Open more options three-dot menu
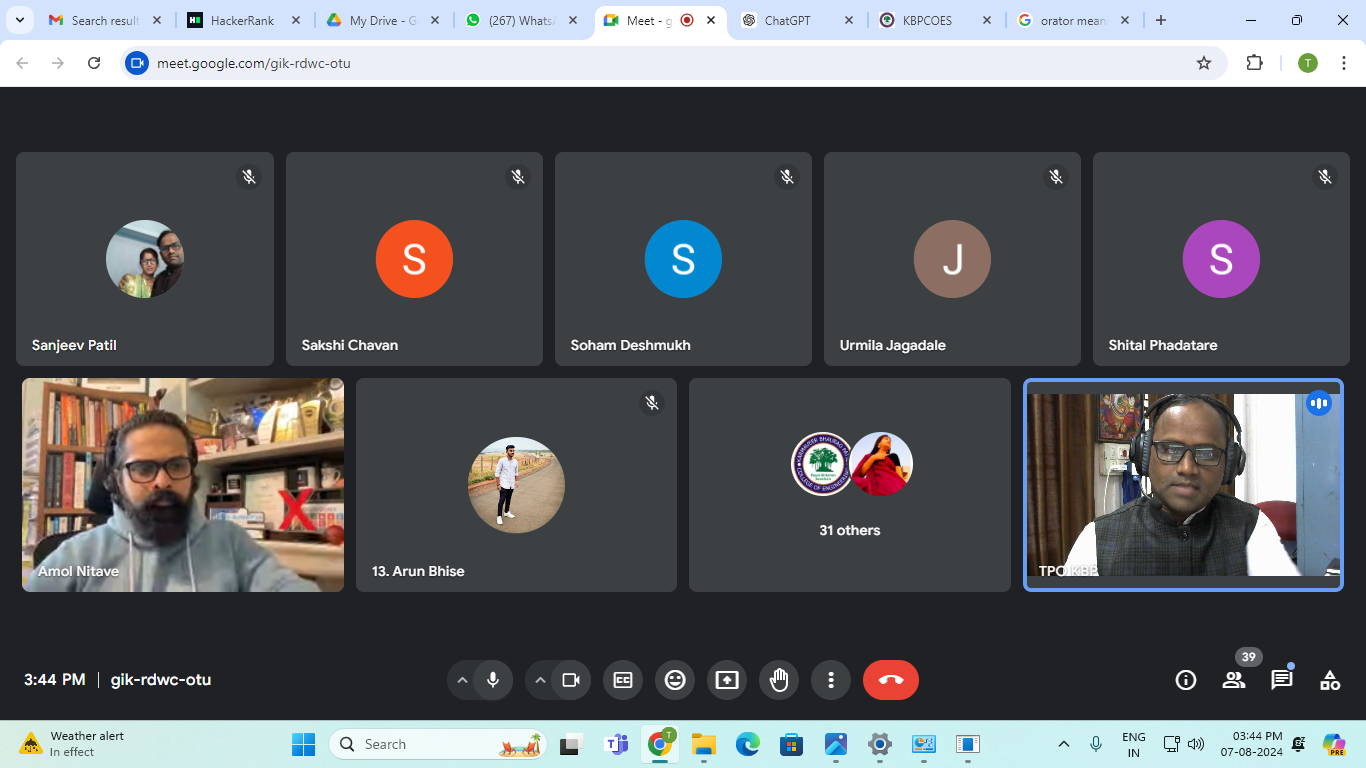 point(831,680)
